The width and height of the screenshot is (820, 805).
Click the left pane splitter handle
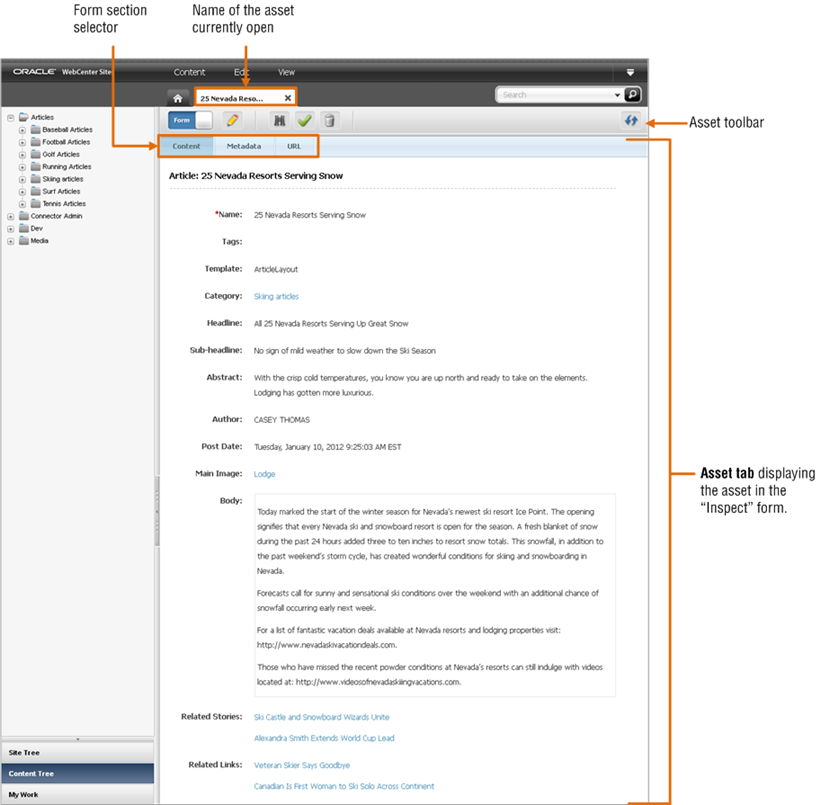[x=156, y=511]
